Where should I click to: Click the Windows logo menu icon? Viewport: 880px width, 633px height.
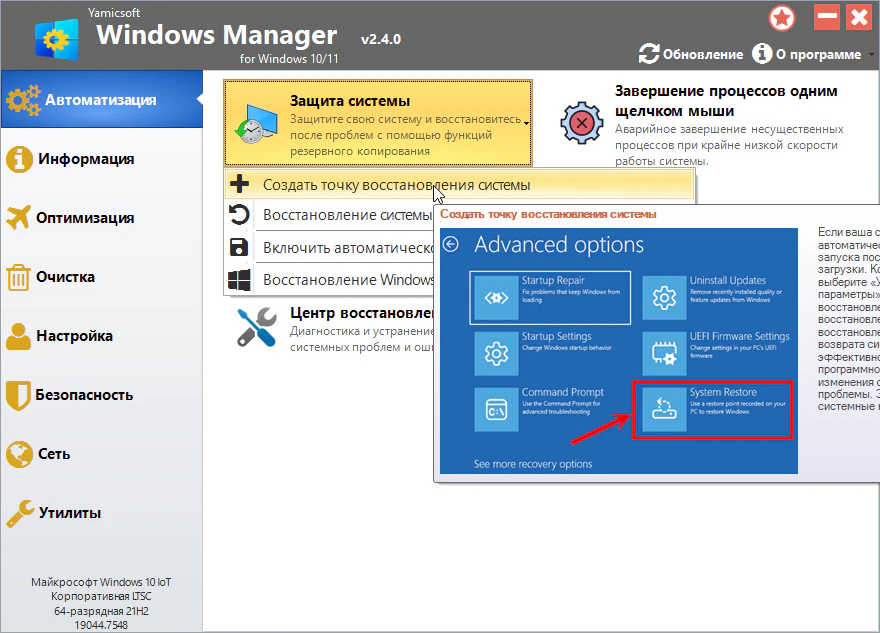239,279
